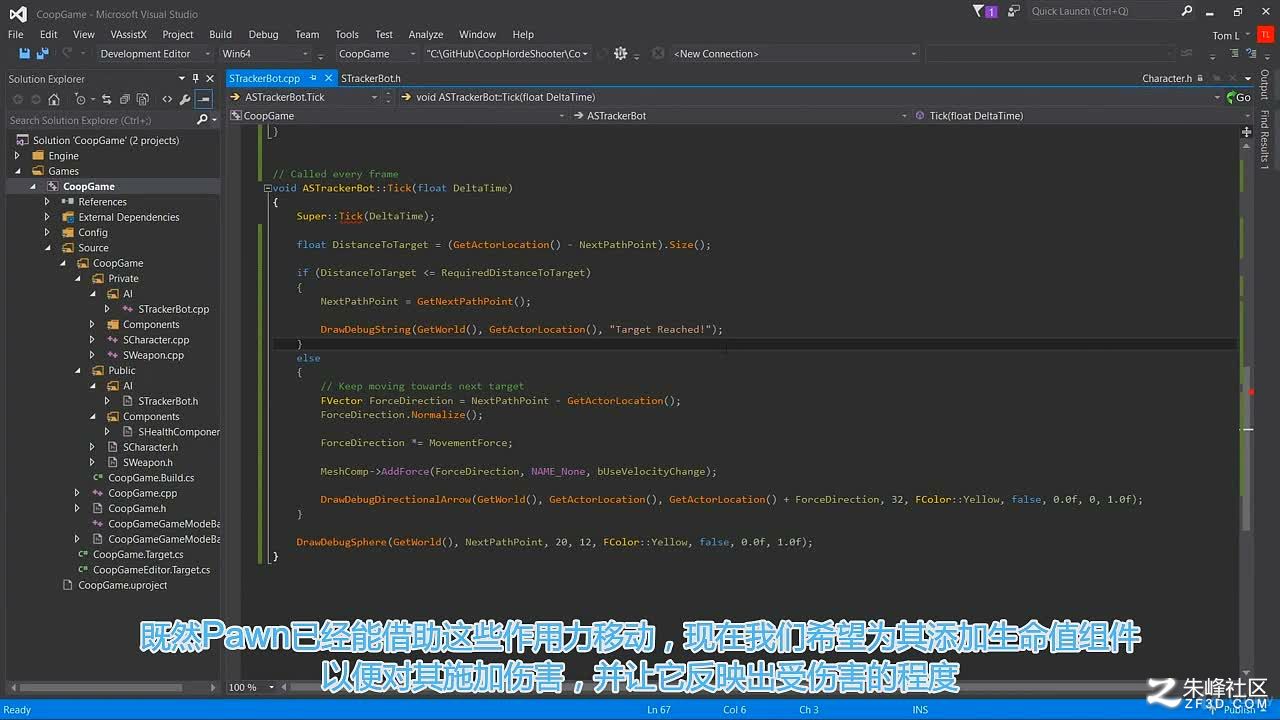Select the CoopGame project node
The height and width of the screenshot is (720, 1280).
click(x=89, y=186)
